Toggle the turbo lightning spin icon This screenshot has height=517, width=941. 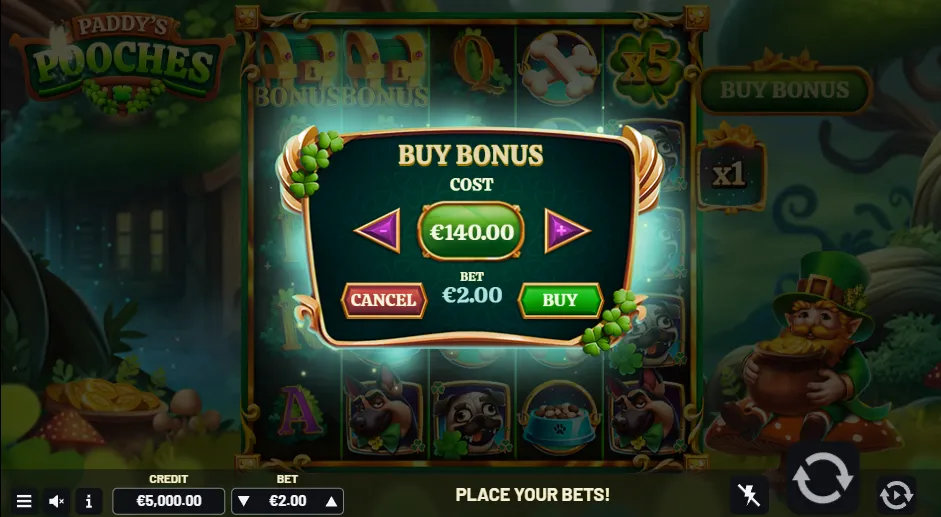(749, 495)
